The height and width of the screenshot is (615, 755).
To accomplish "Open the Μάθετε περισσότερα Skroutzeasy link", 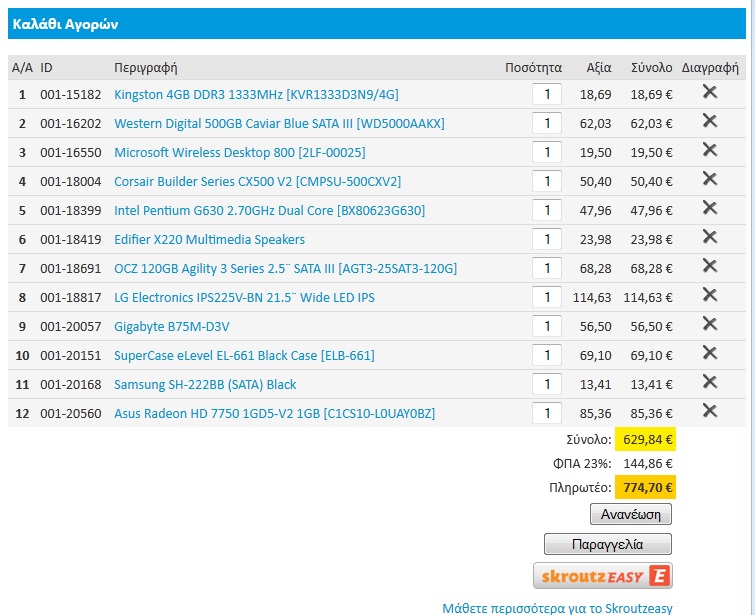I will (557, 608).
